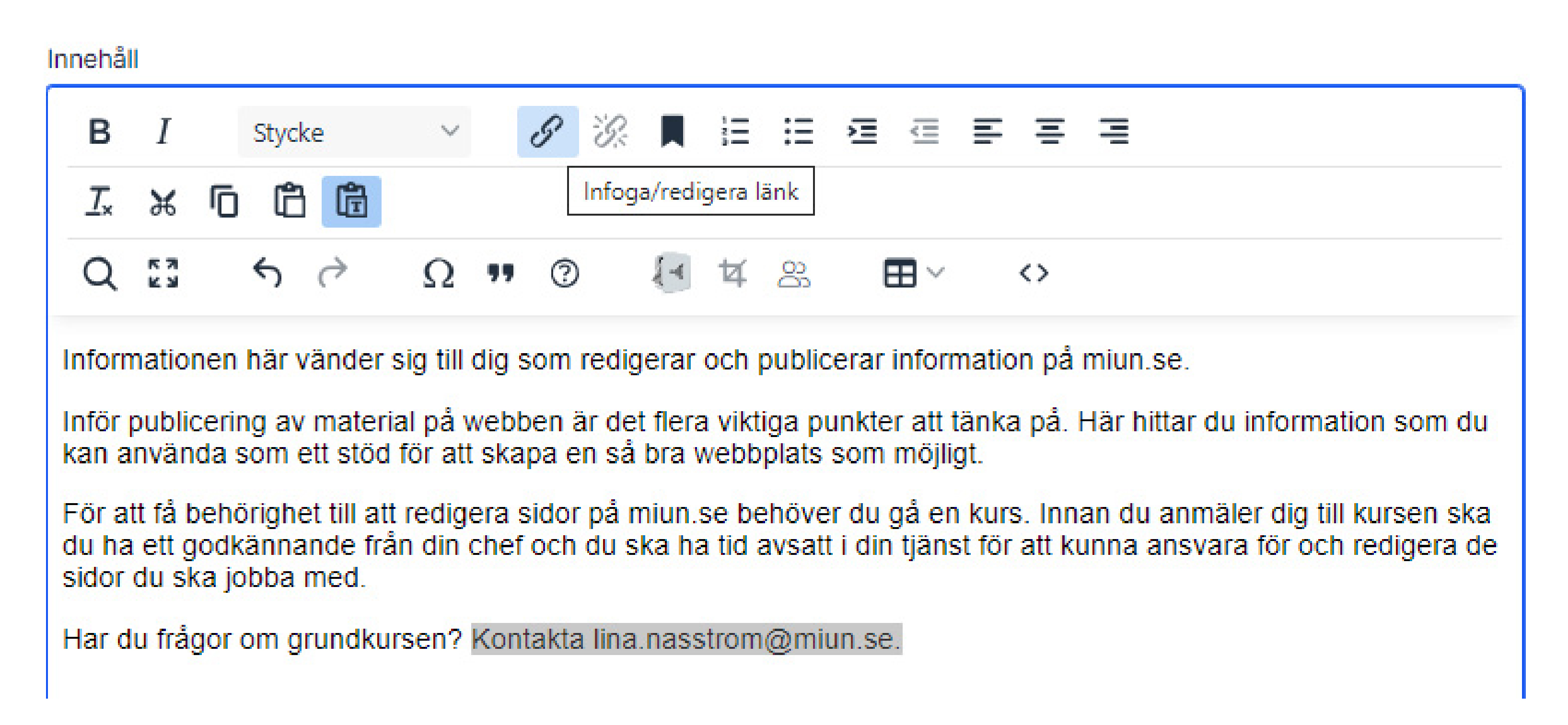The height and width of the screenshot is (725, 1568).
Task: Open the source code view
Action: pyautogui.click(x=1034, y=273)
